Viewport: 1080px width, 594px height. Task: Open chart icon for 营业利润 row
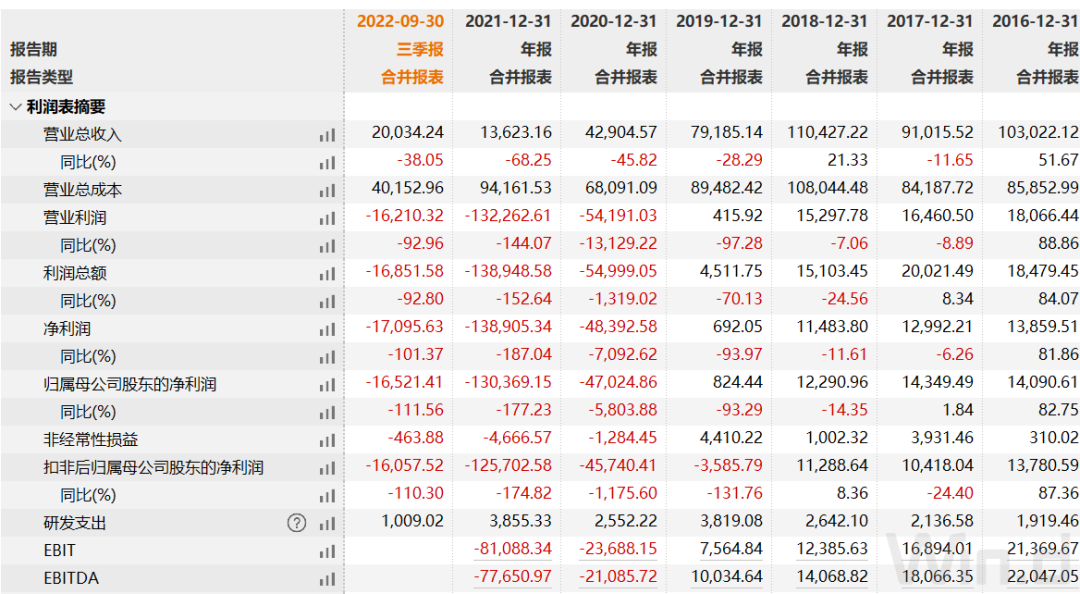click(327, 218)
